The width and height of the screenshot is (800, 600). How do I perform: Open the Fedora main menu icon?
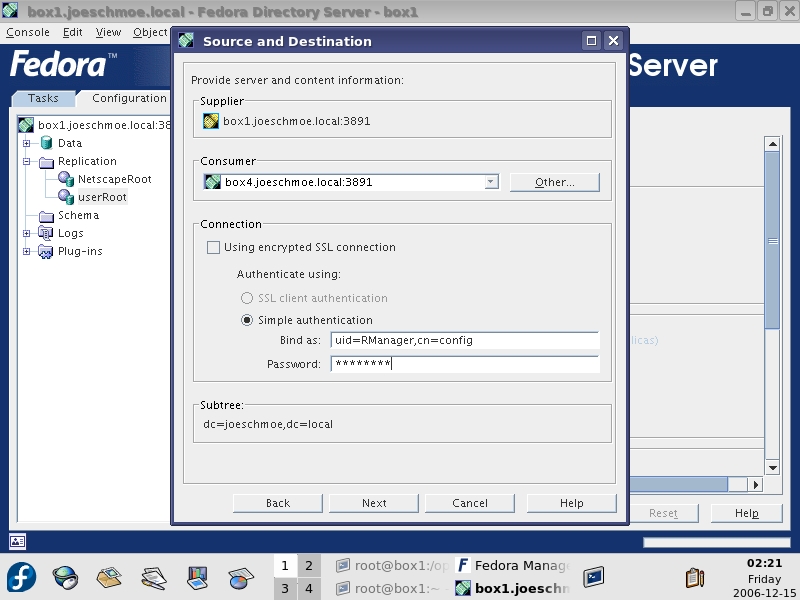(22, 578)
